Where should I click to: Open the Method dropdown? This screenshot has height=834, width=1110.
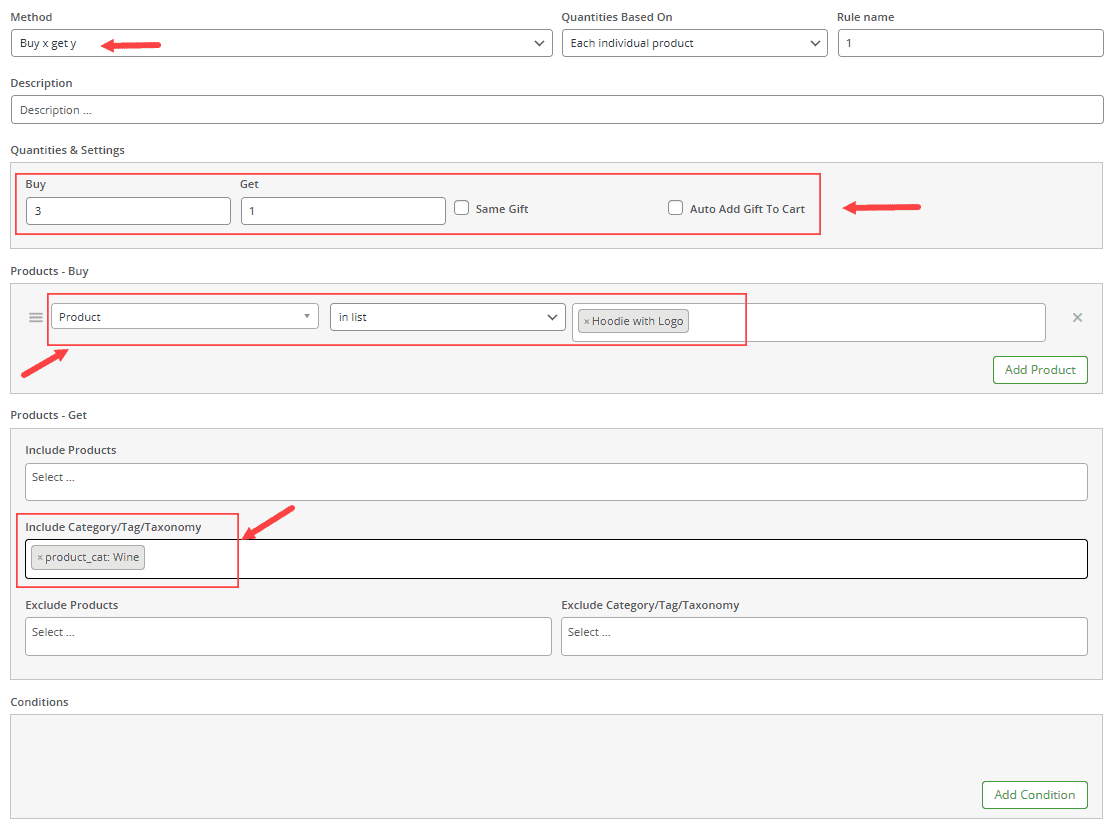(281, 43)
